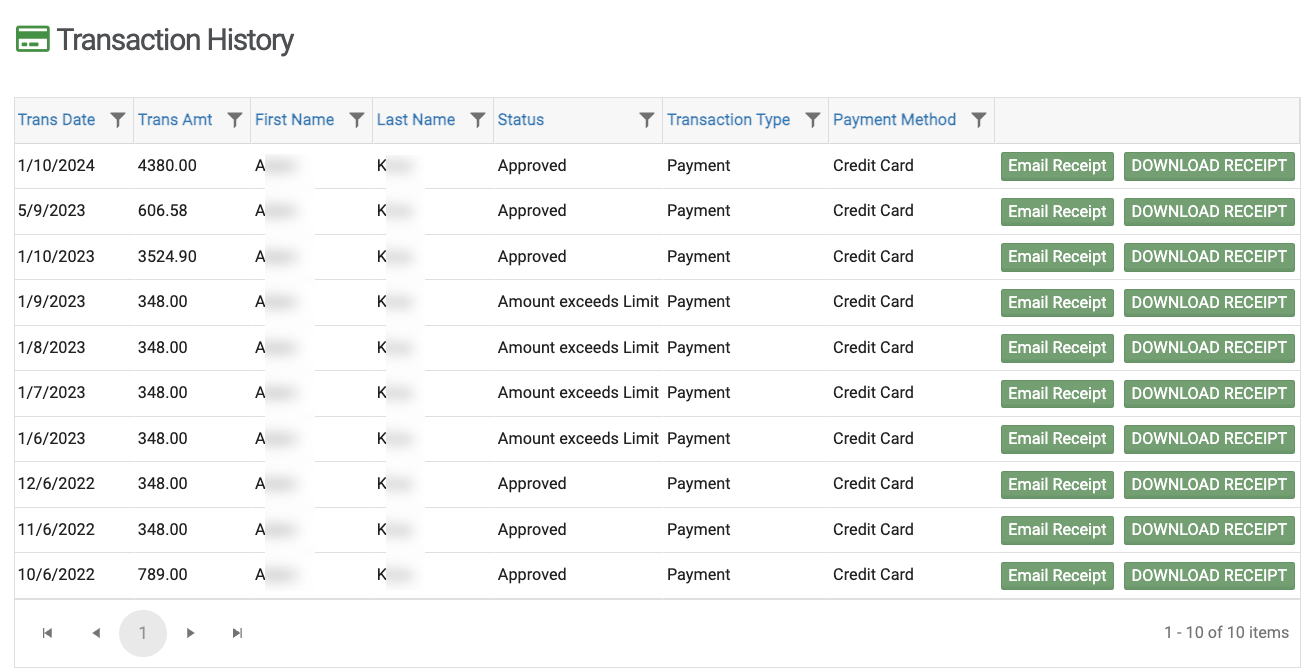Image resolution: width=1304 pixels, height=671 pixels.
Task: Open the Status column filter icon
Action: tap(647, 120)
